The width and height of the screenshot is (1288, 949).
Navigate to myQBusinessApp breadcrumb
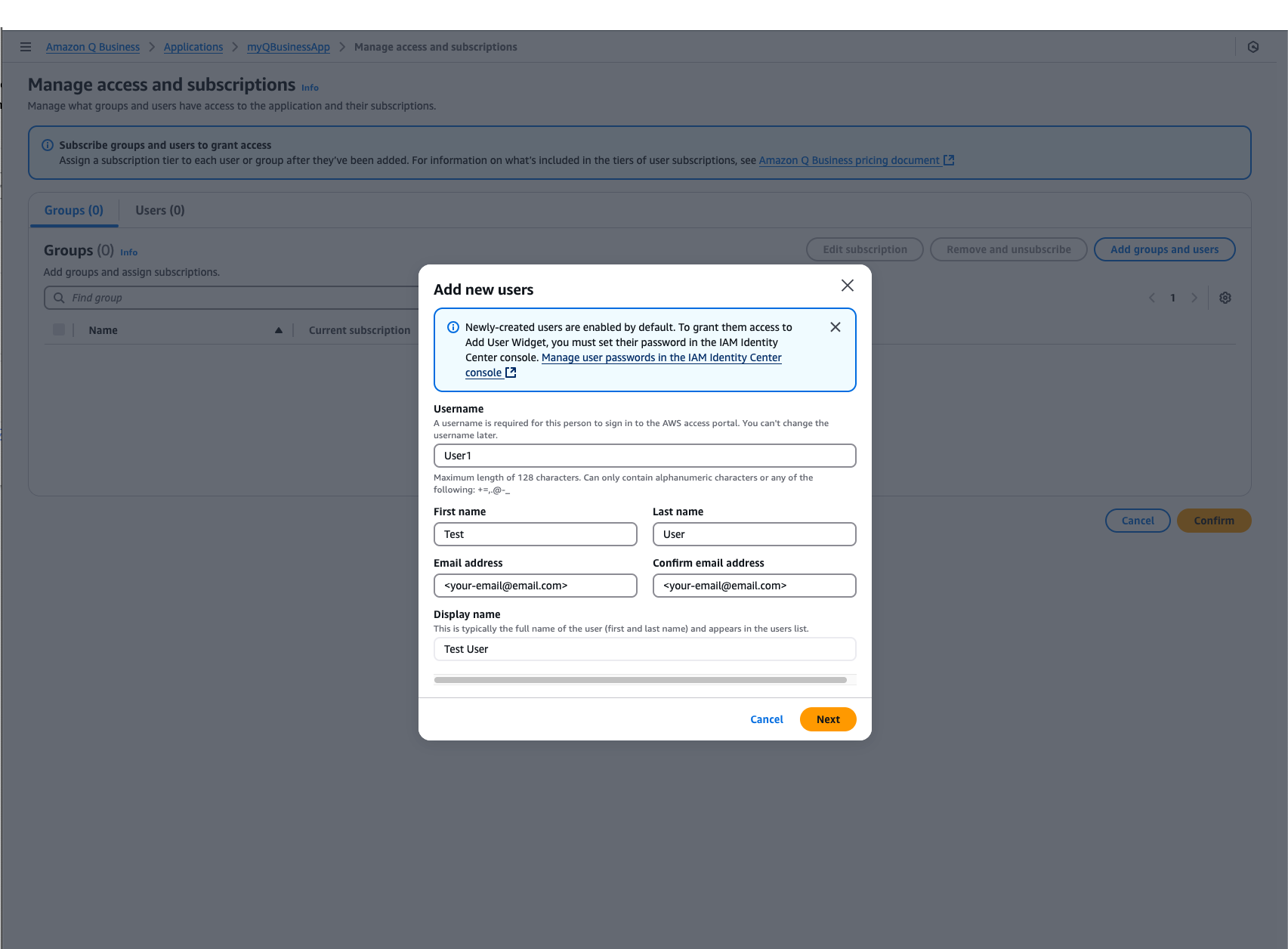click(x=288, y=47)
